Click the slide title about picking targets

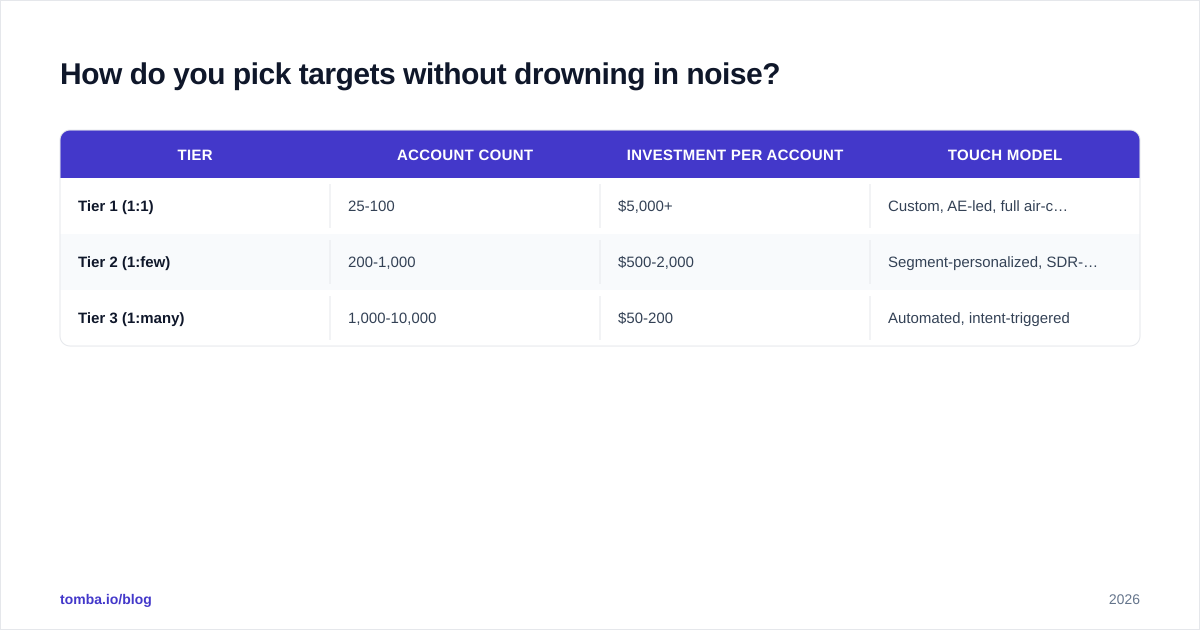click(x=420, y=74)
